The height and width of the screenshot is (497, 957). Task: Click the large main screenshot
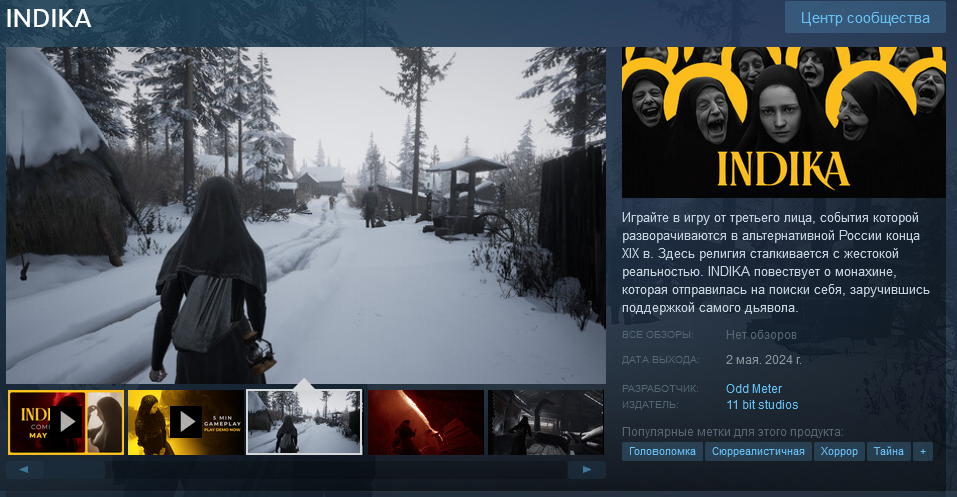click(x=306, y=215)
